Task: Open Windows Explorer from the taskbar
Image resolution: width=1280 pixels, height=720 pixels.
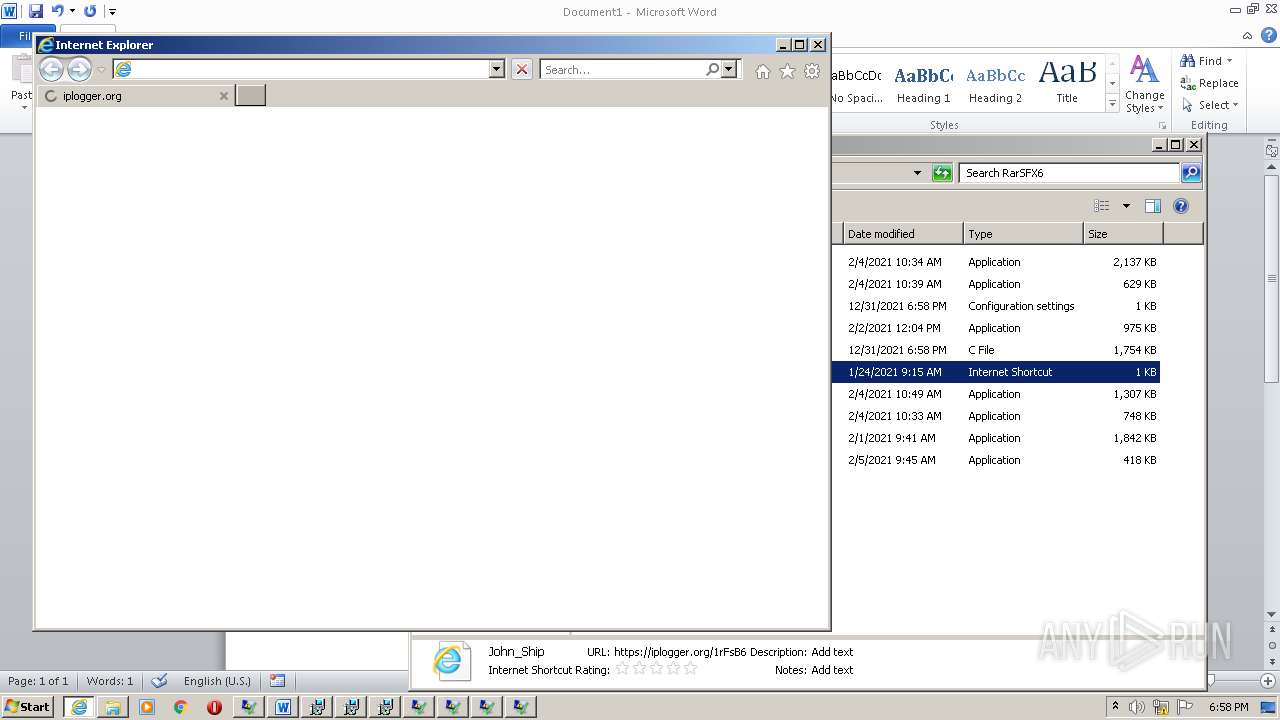Action: [x=113, y=707]
